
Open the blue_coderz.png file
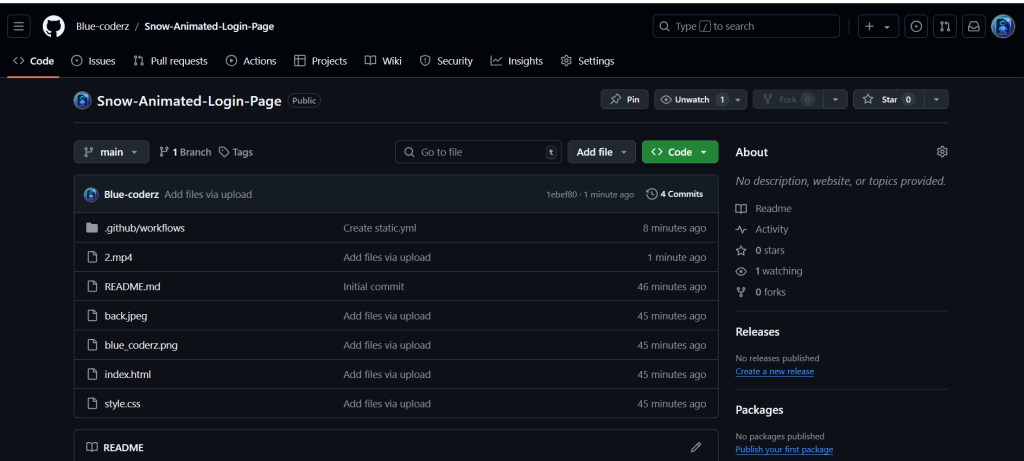(x=141, y=345)
